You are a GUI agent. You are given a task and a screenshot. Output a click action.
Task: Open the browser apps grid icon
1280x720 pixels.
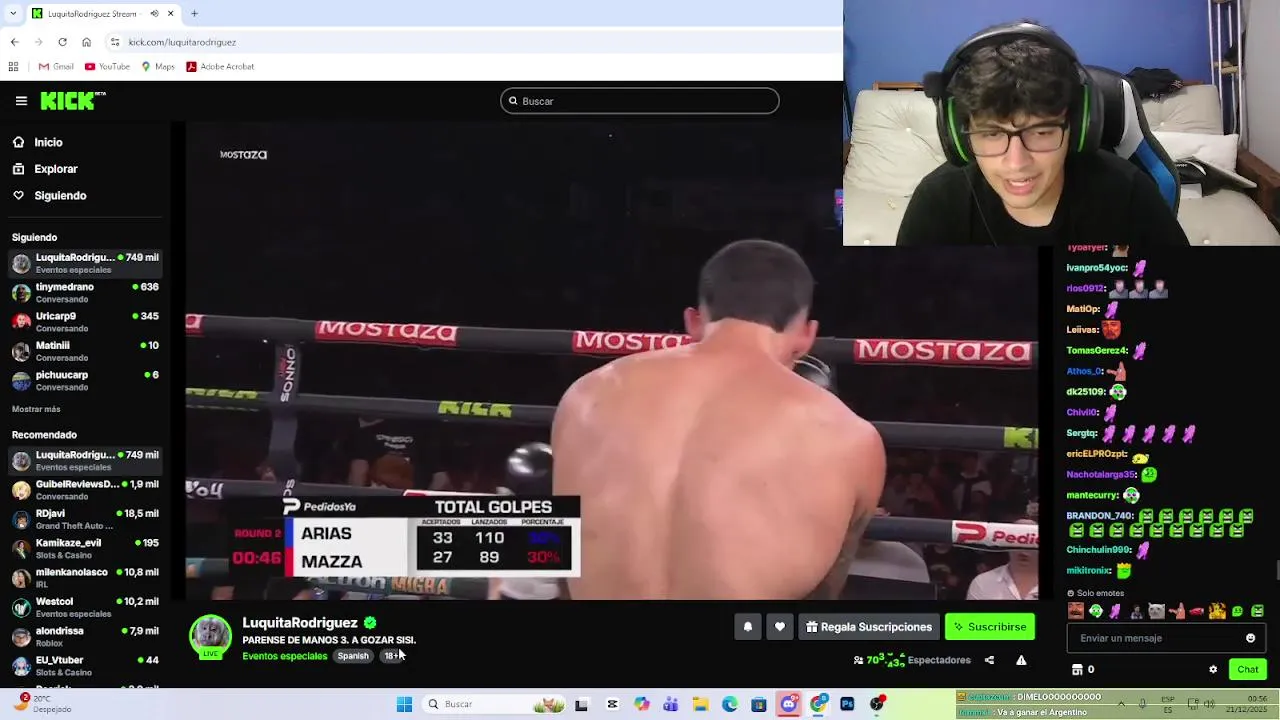(x=13, y=67)
